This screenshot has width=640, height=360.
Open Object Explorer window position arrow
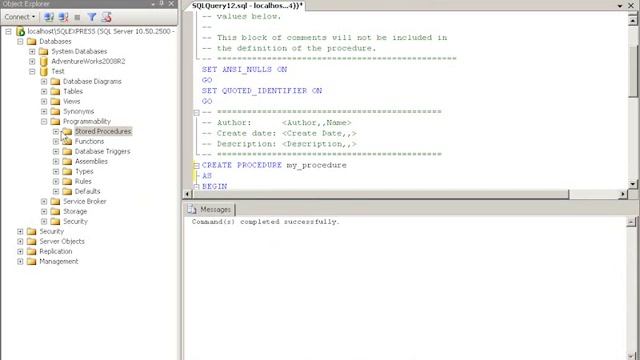tap(153, 4)
